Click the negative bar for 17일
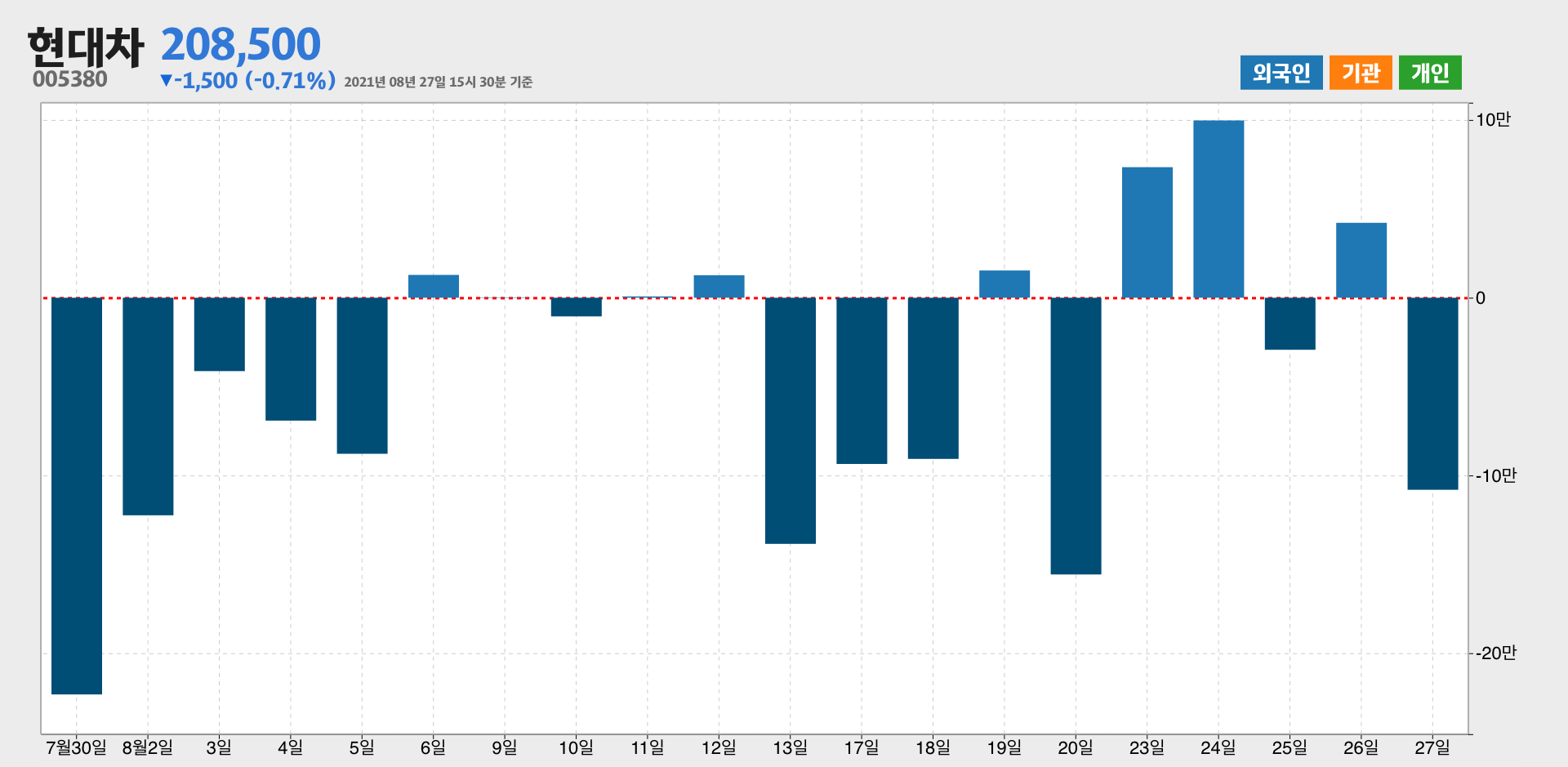 click(862, 381)
